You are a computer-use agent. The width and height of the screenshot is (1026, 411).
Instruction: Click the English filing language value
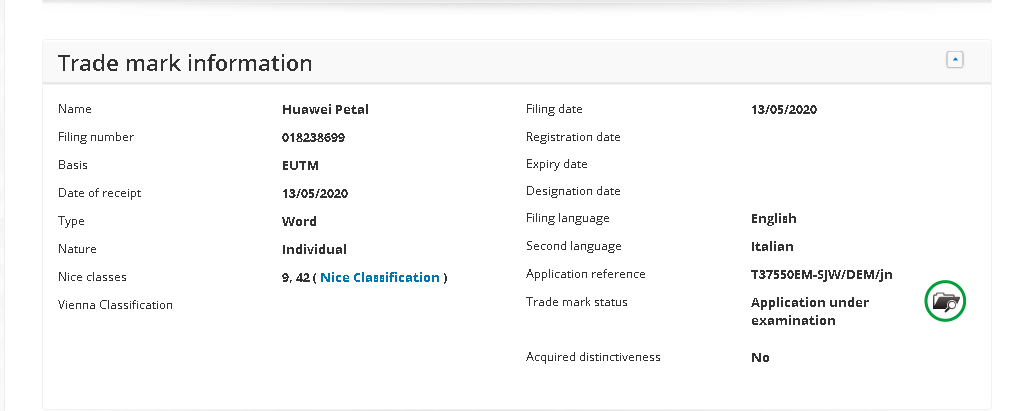773,218
